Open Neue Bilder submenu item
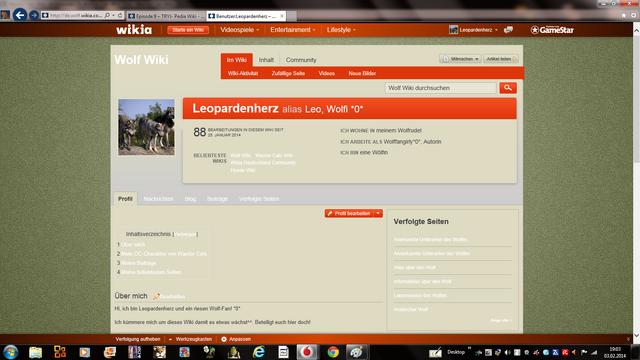Viewport: 640px width, 360px height. pyautogui.click(x=362, y=73)
